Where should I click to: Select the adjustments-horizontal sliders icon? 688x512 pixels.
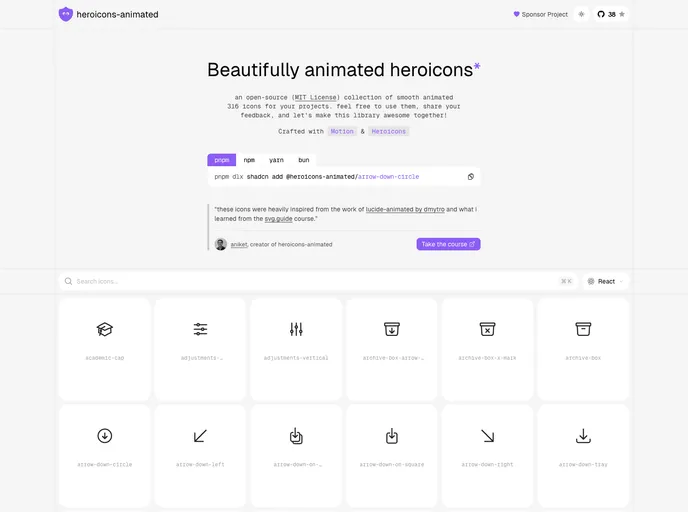pos(200,329)
